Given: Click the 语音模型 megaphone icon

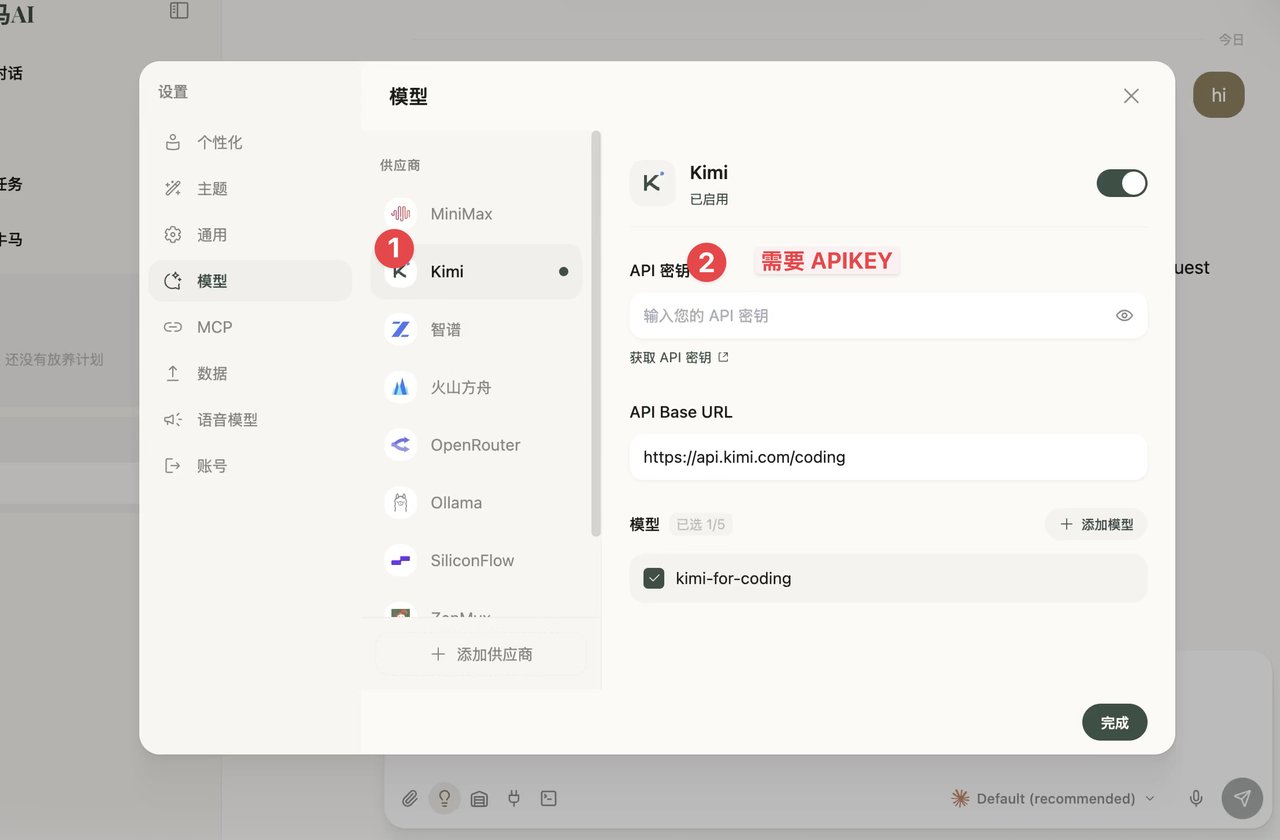Looking at the screenshot, I should (x=173, y=420).
